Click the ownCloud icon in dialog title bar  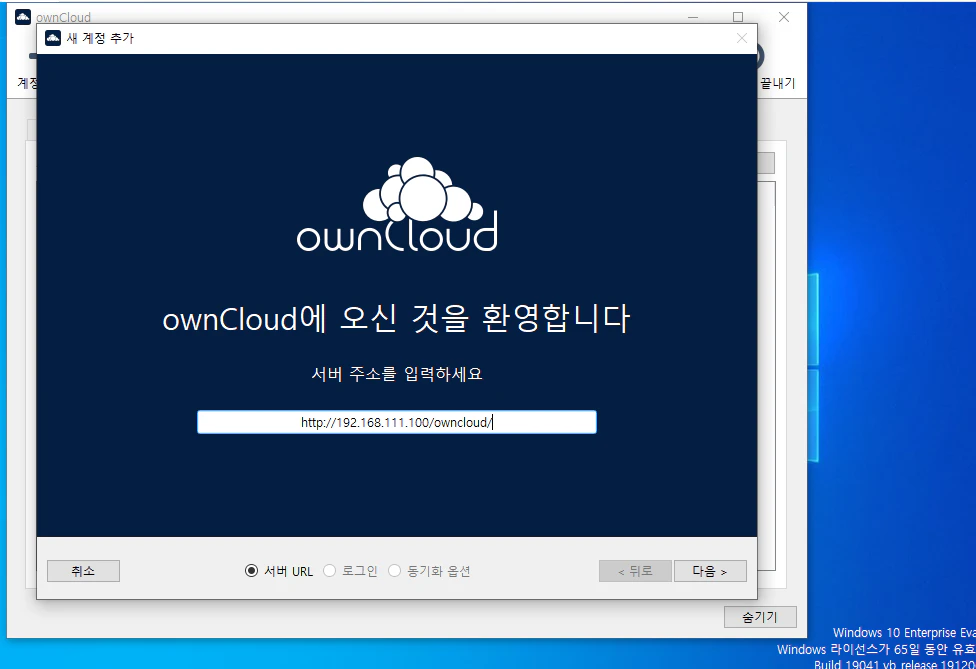point(53,38)
